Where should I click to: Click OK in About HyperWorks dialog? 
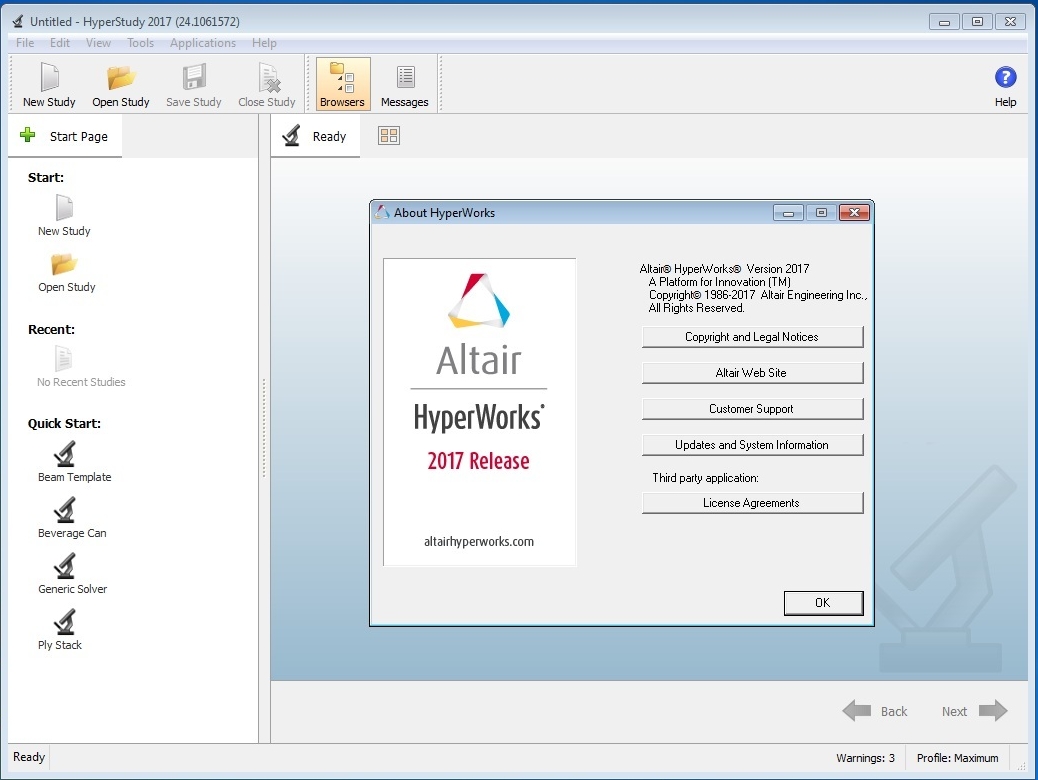[823, 603]
